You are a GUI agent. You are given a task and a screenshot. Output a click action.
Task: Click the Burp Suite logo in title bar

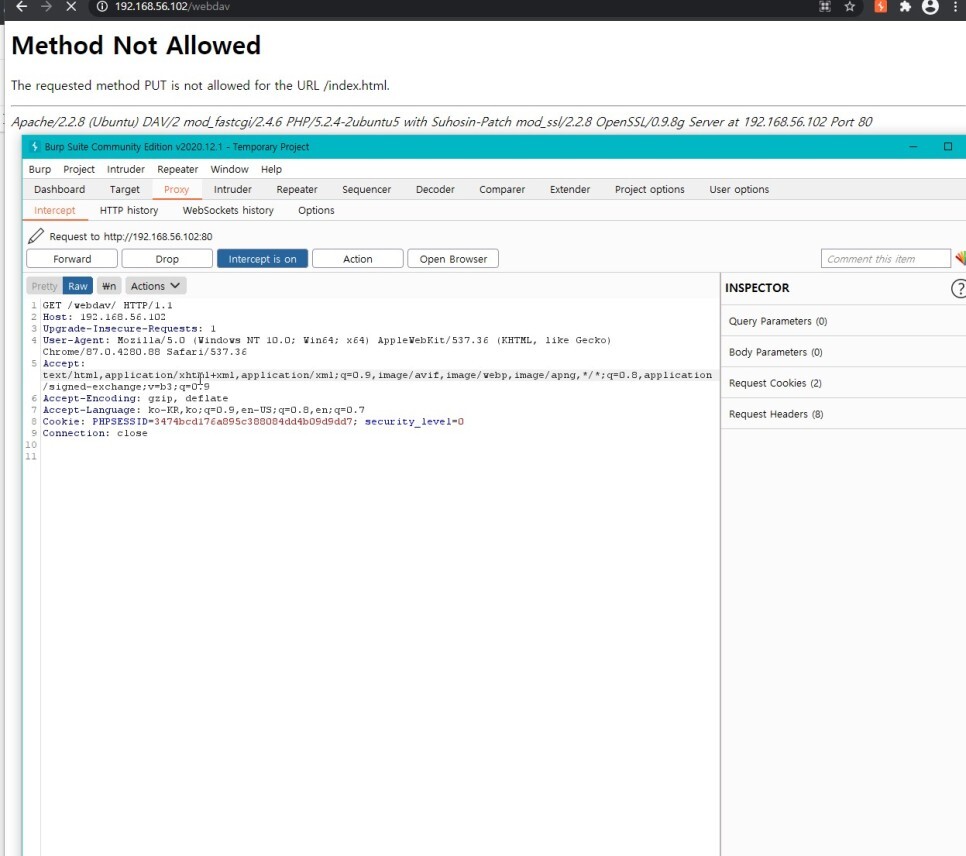tap(34, 147)
